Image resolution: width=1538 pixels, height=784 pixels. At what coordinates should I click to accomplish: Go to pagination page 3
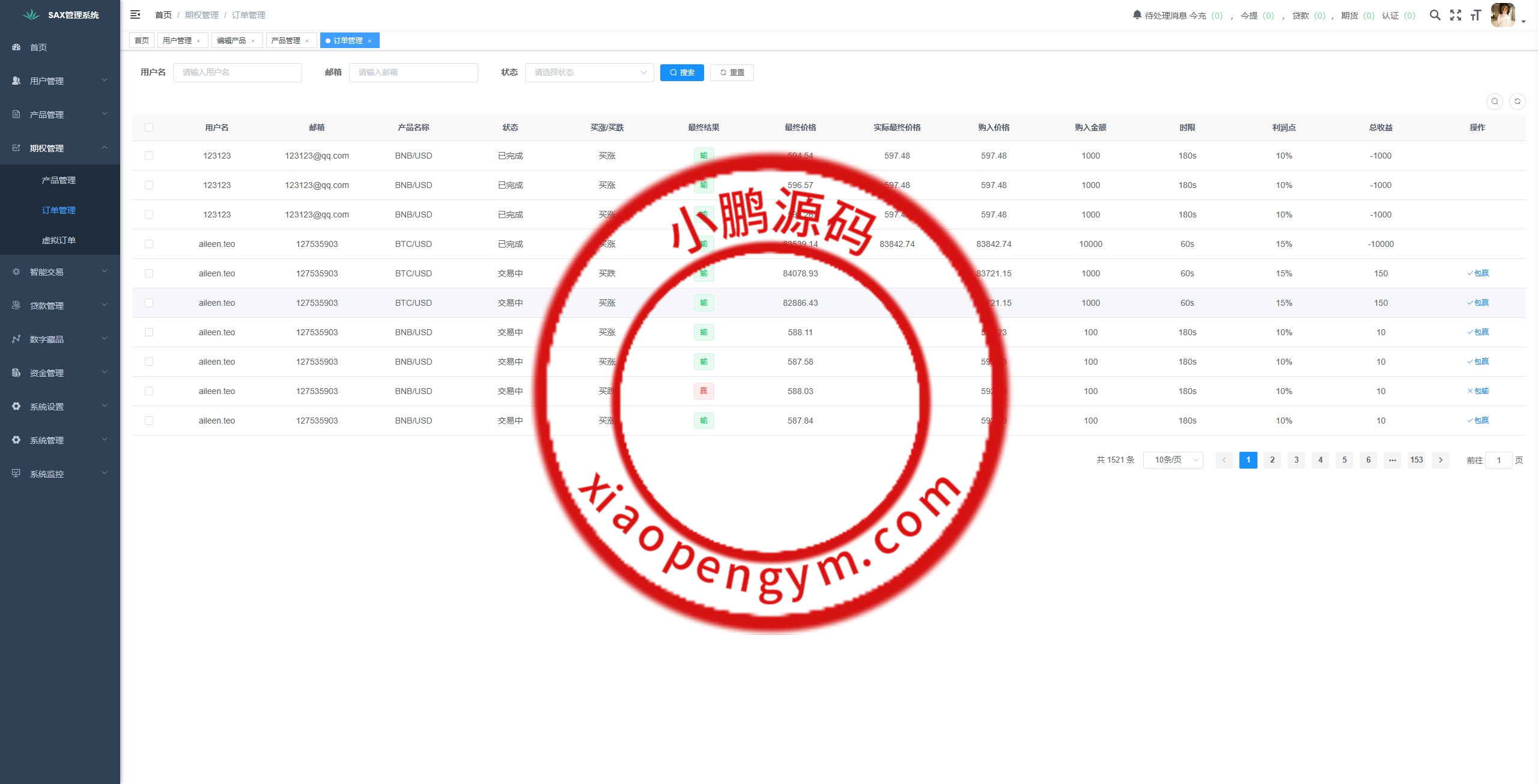pyautogui.click(x=1296, y=460)
